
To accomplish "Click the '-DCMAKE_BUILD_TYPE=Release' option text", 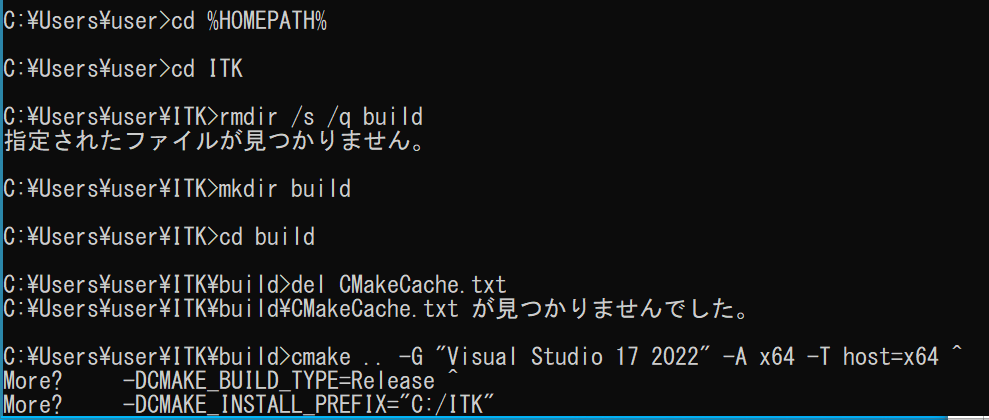I will (x=278, y=381).
